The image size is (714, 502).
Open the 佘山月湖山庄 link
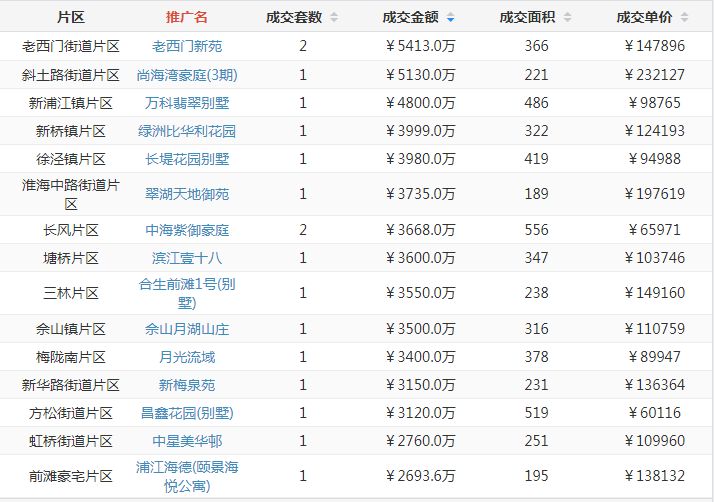click(x=187, y=329)
